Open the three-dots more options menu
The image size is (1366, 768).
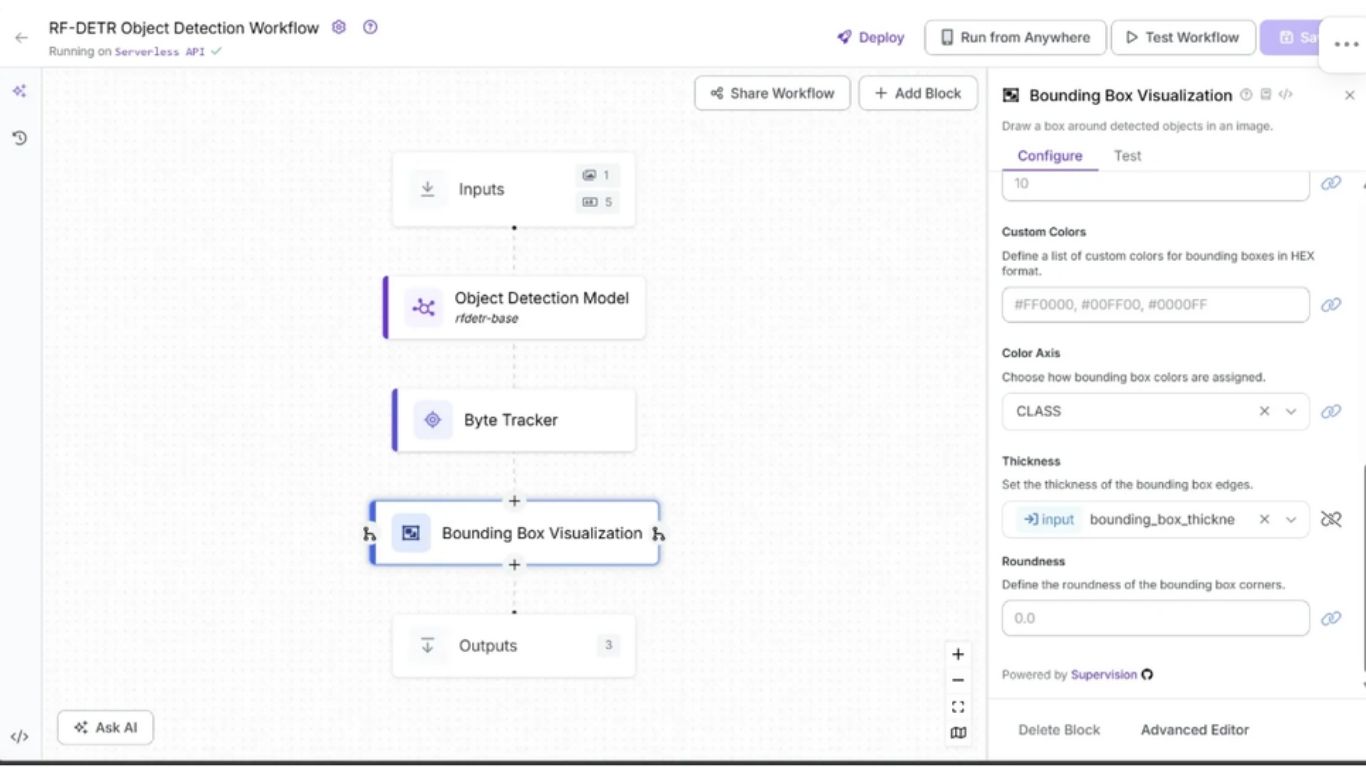[1346, 45]
